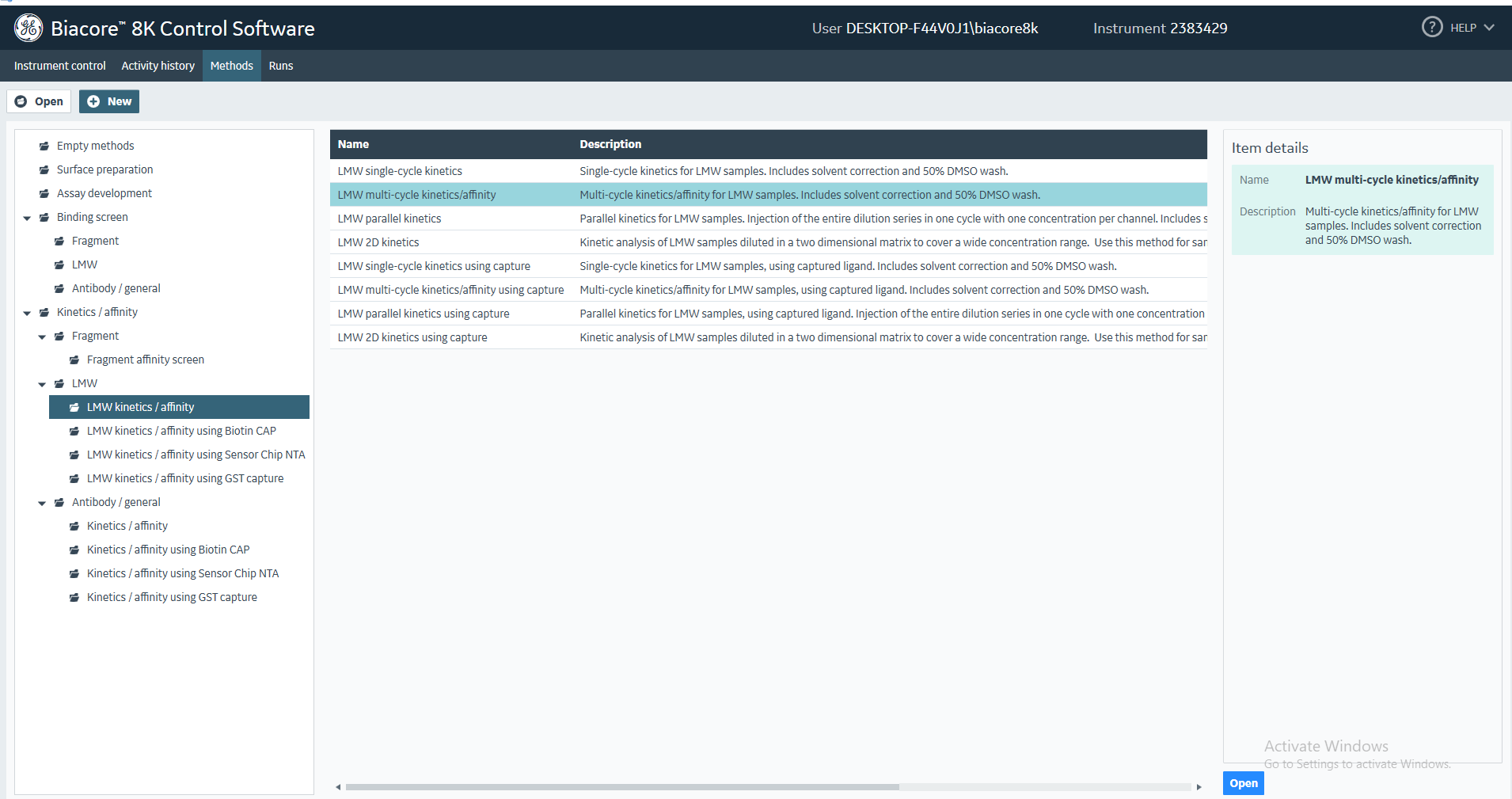Click folder icon beside Kinetics / affinity using GST capture
The height and width of the screenshot is (799, 1512).
pyautogui.click(x=74, y=598)
